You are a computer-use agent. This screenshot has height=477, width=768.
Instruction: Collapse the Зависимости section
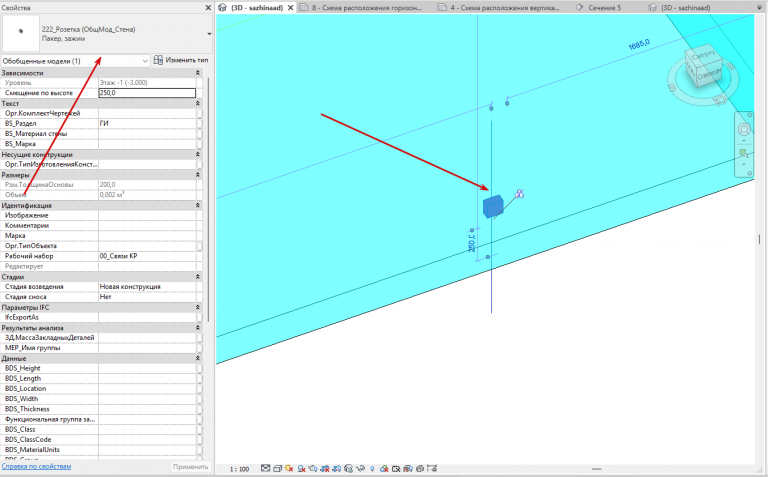click(198, 72)
